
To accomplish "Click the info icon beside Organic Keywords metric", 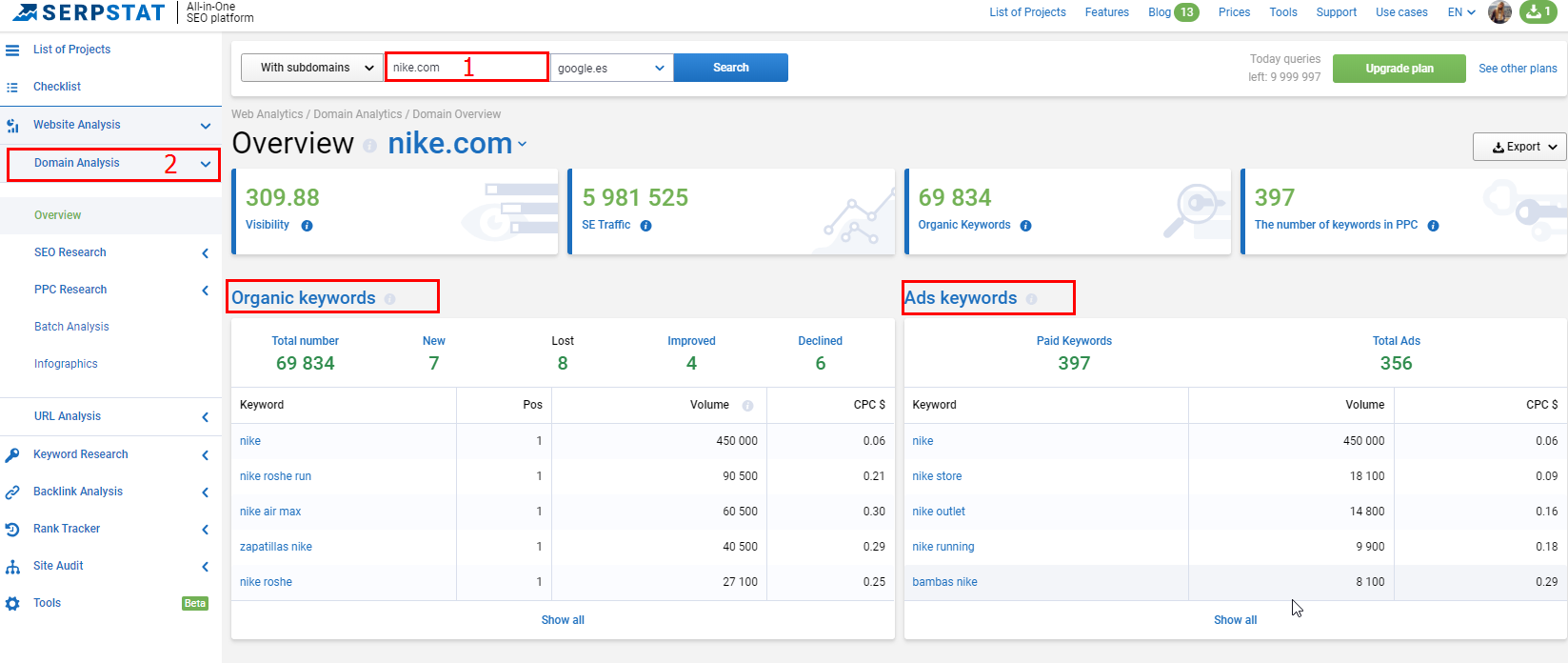I will (x=1025, y=226).
